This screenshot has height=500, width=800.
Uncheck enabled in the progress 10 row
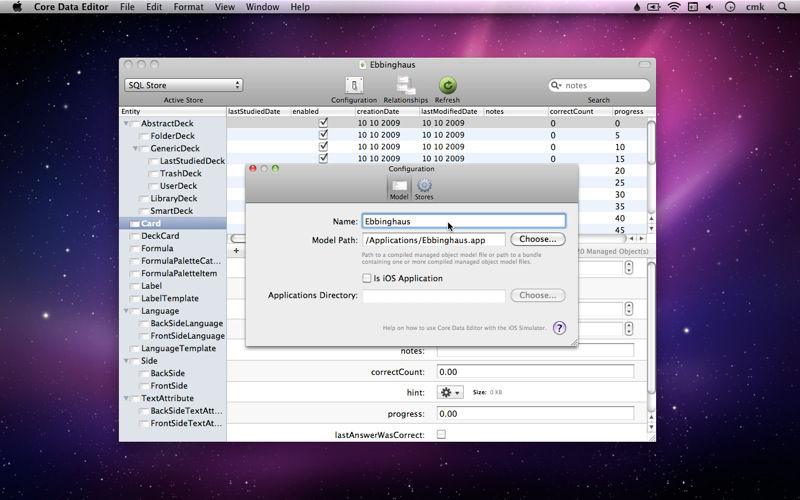point(323,146)
